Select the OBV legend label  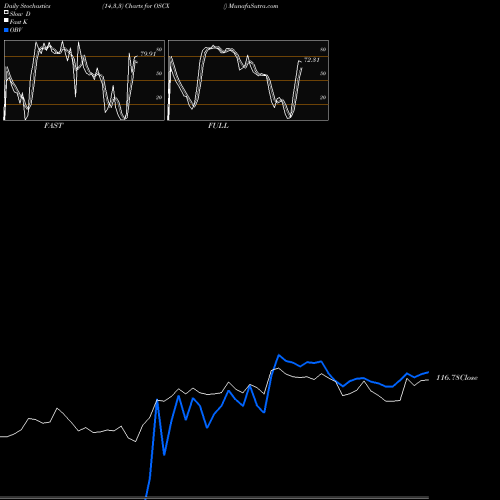16,30
